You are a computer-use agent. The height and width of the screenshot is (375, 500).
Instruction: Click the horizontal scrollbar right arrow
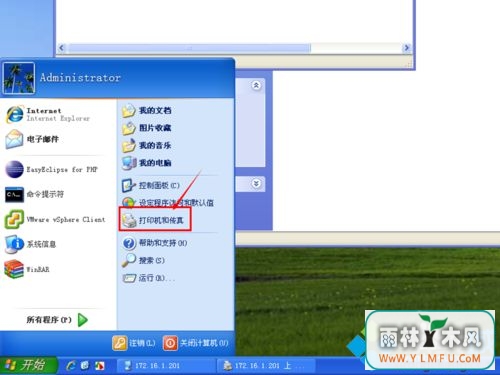click(x=406, y=48)
